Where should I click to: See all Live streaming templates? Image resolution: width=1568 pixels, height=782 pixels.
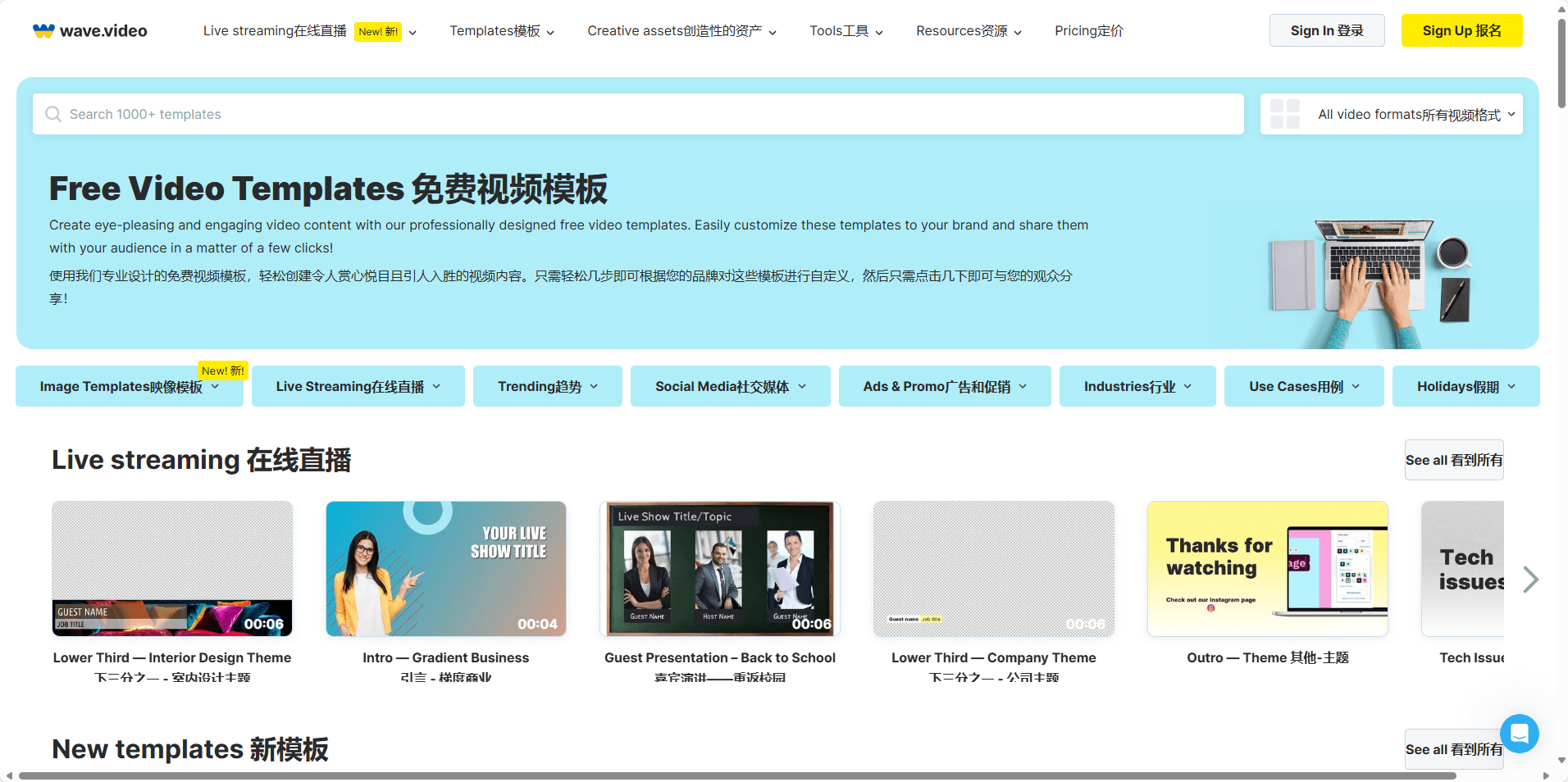(x=1454, y=460)
